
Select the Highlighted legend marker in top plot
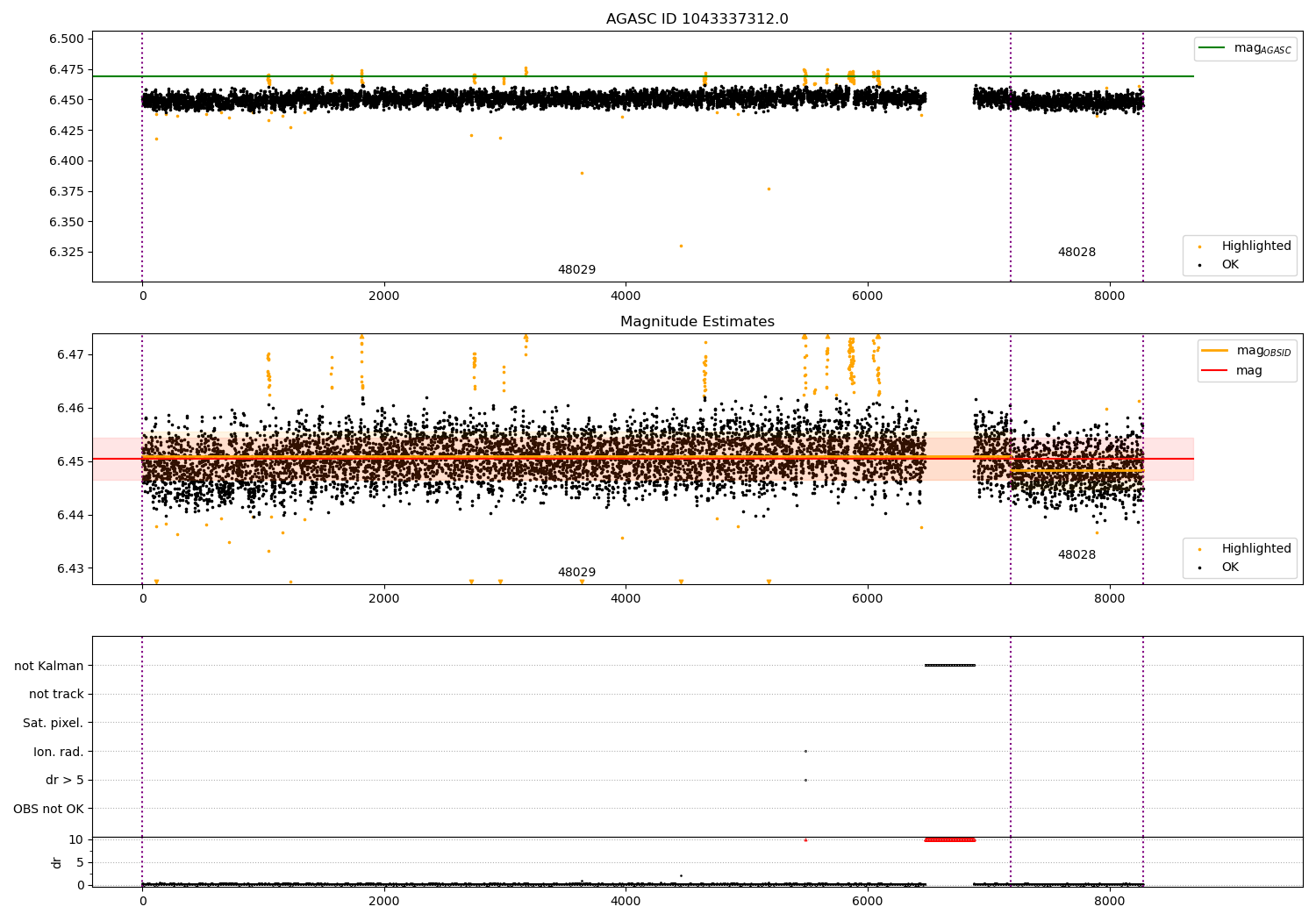pyautogui.click(x=1200, y=246)
